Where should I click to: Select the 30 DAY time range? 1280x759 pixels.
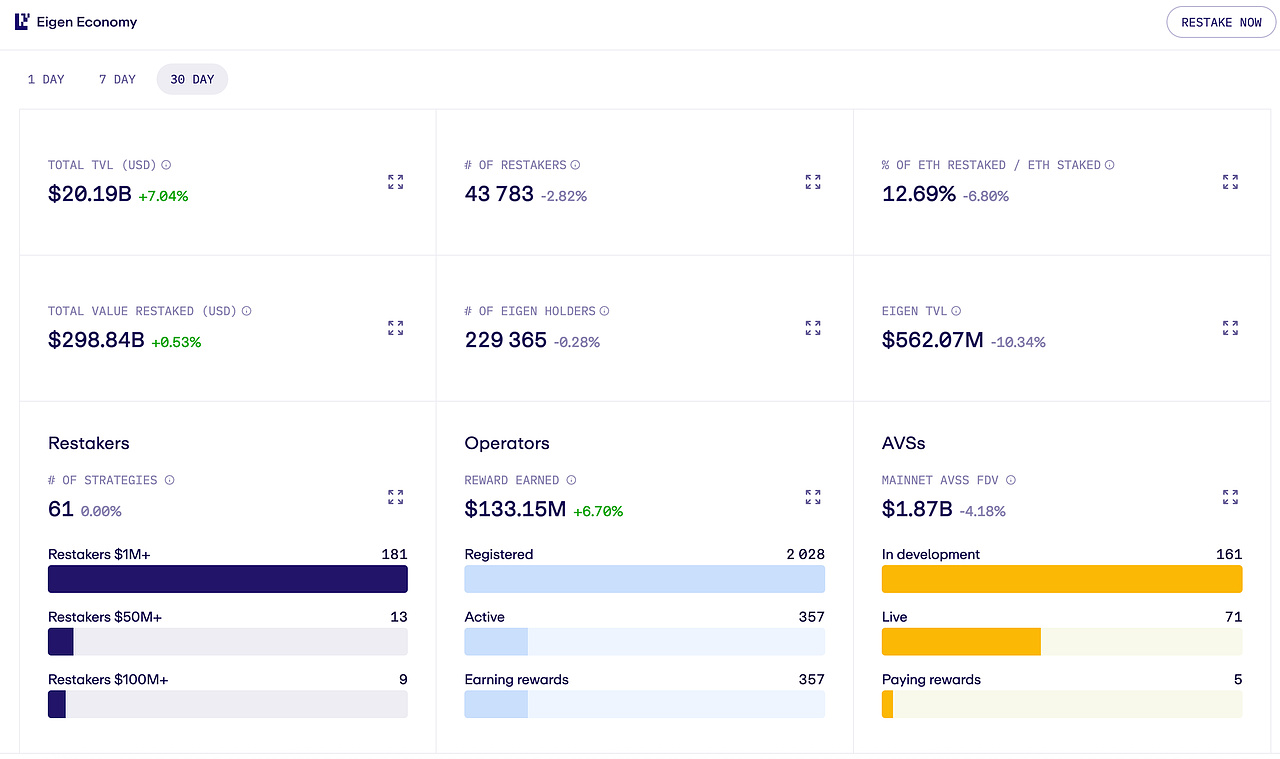192,79
